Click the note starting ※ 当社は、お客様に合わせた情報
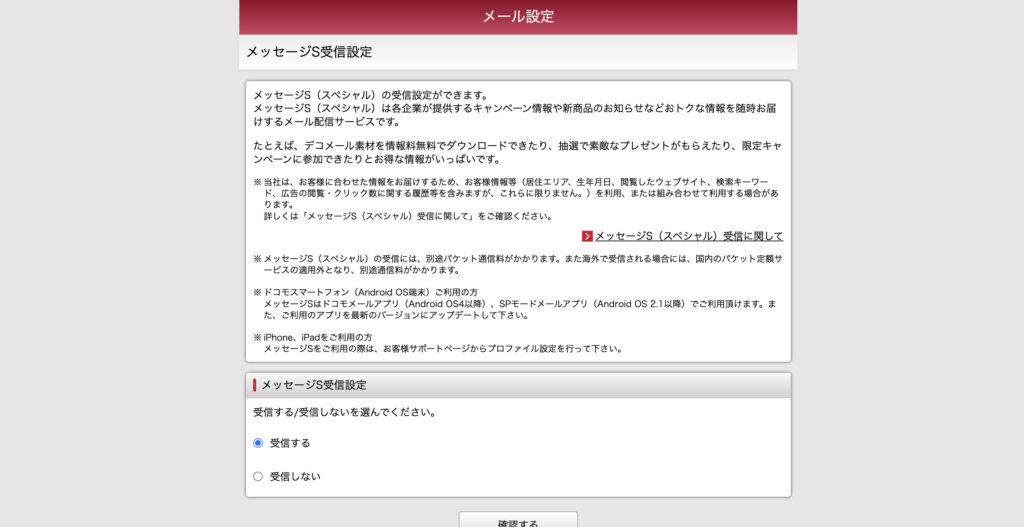 [518, 199]
